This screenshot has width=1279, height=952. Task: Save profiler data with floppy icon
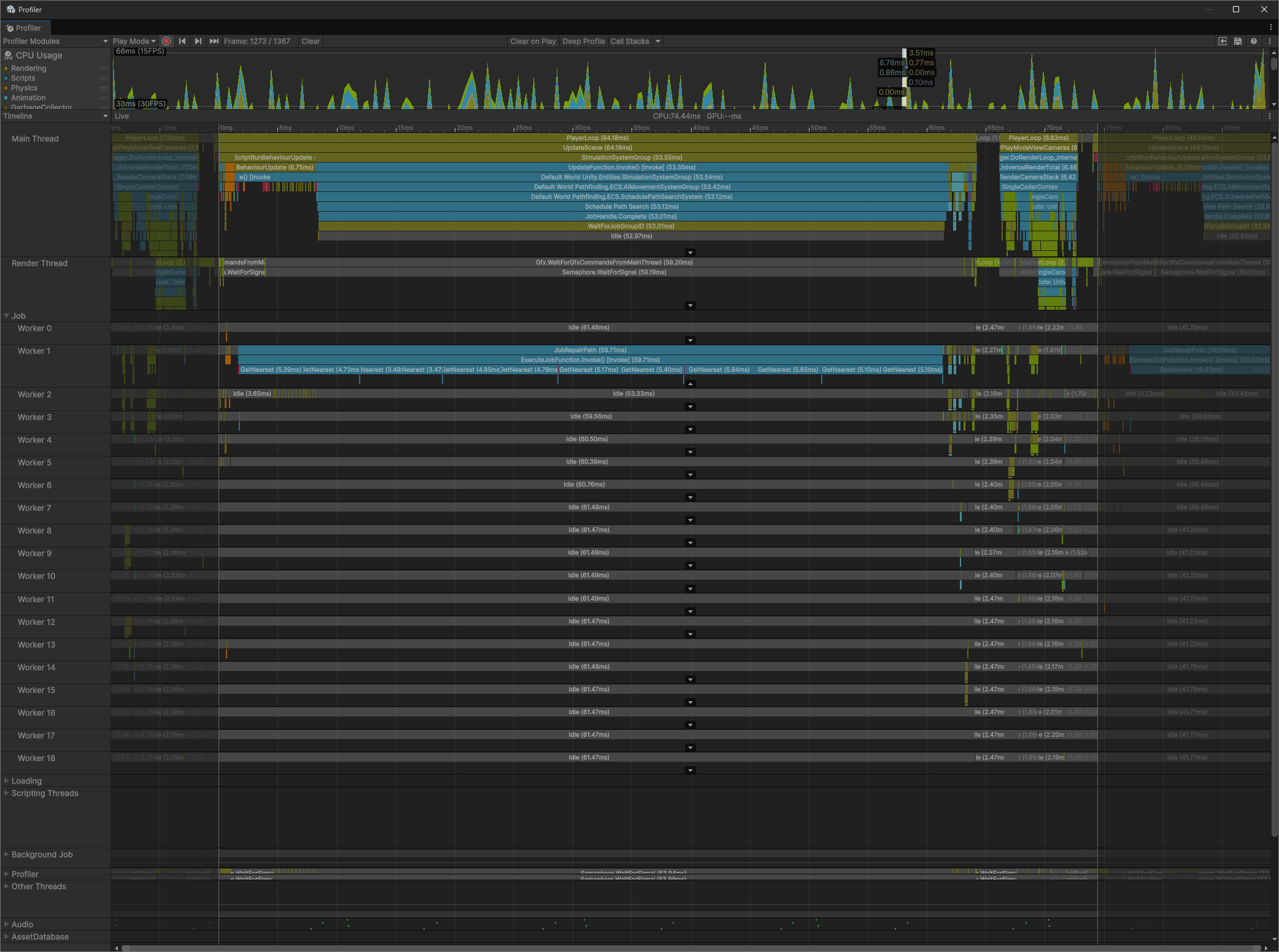(1238, 41)
